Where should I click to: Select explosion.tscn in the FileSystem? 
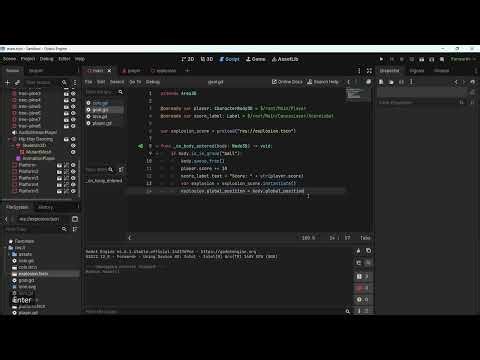point(33,274)
